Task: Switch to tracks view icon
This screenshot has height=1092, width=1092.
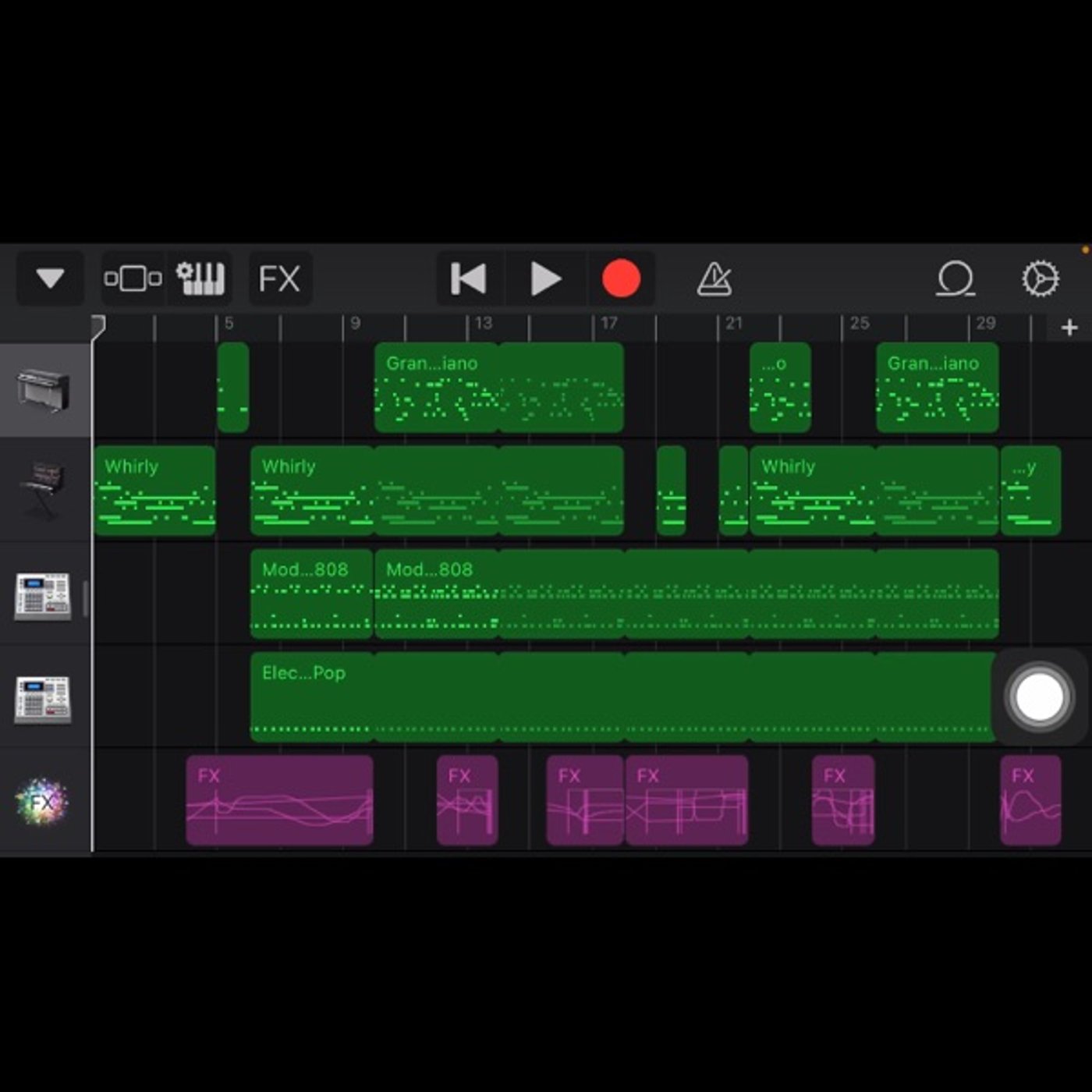Action: click(133, 278)
